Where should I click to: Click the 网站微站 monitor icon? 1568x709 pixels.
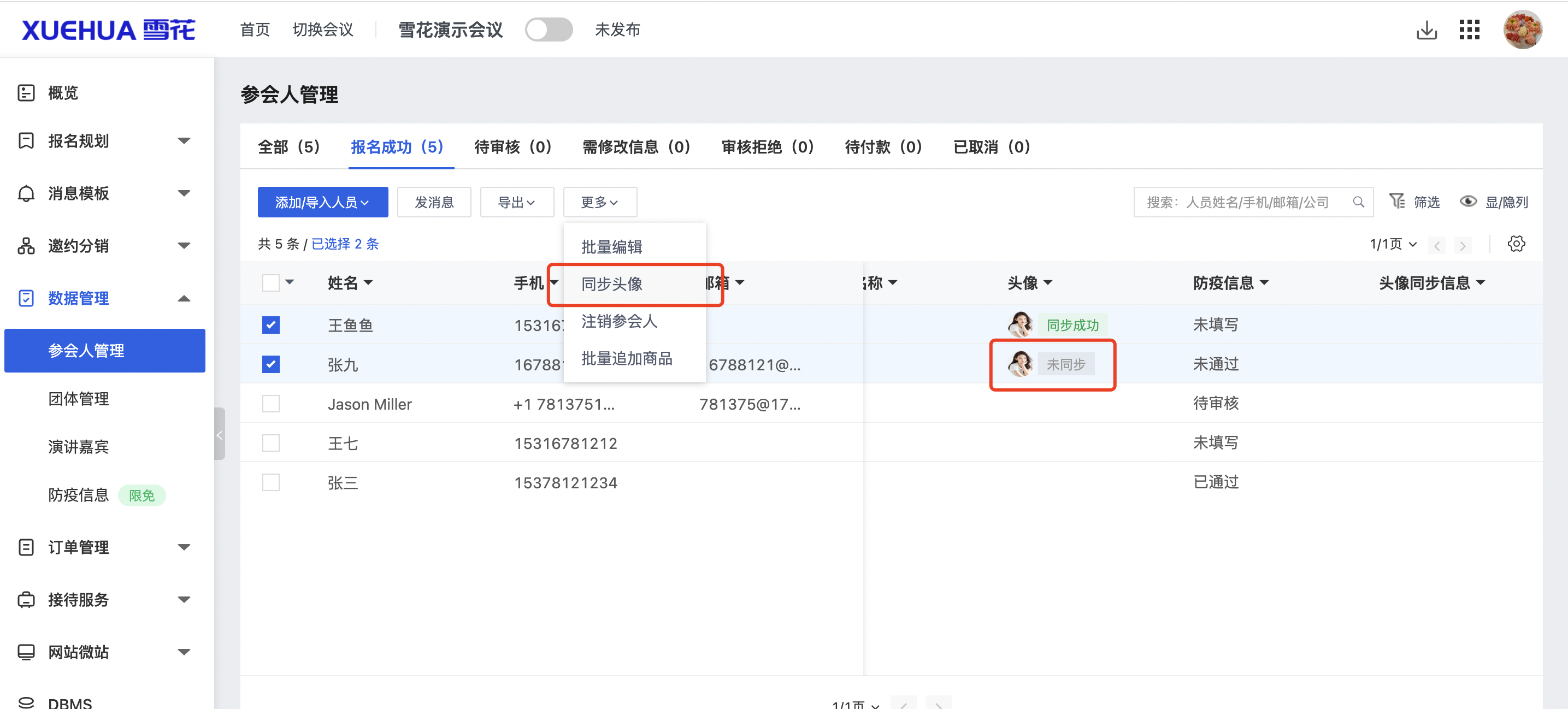(x=26, y=652)
